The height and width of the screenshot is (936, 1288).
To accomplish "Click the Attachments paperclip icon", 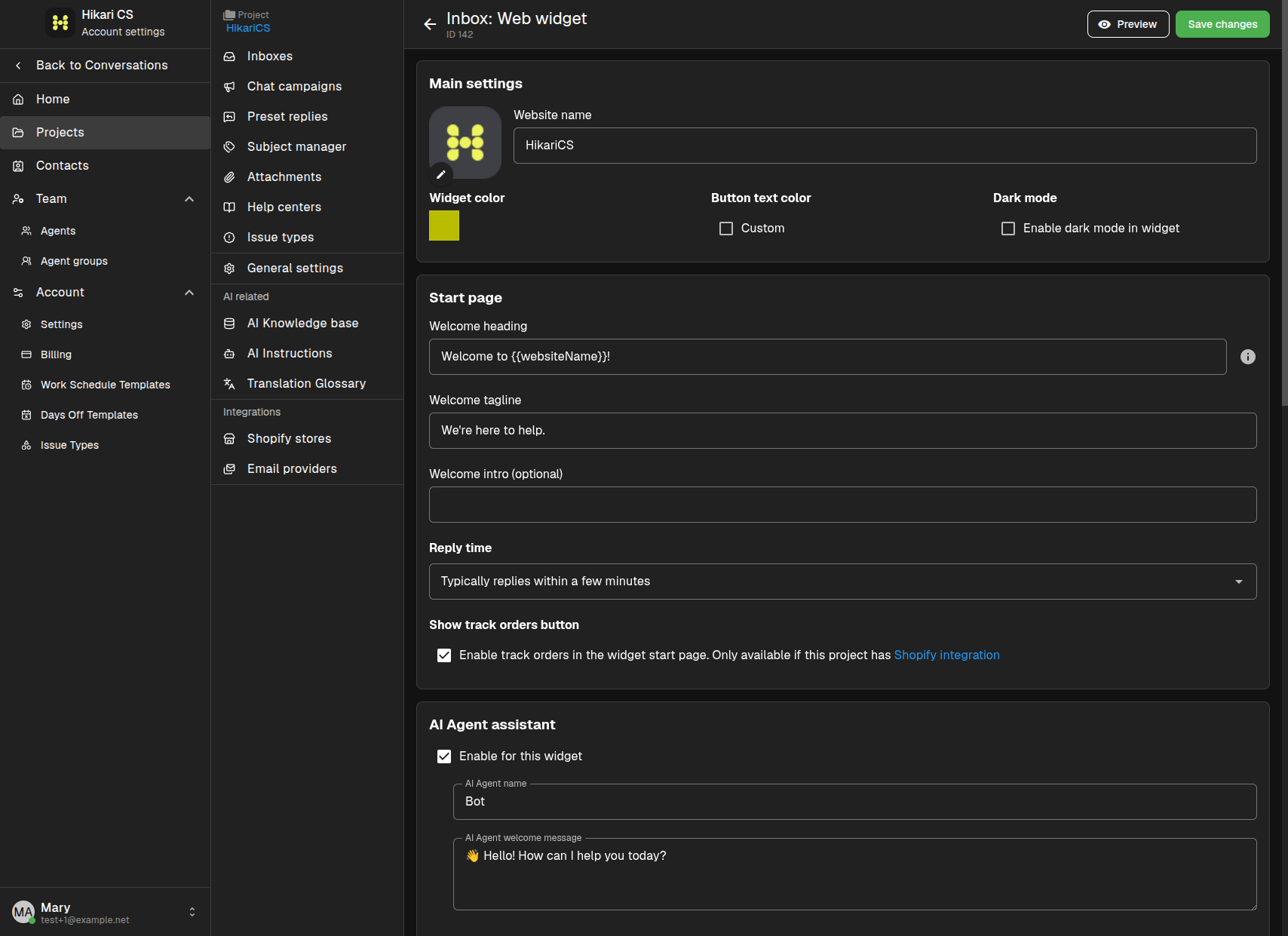I will tap(229, 177).
